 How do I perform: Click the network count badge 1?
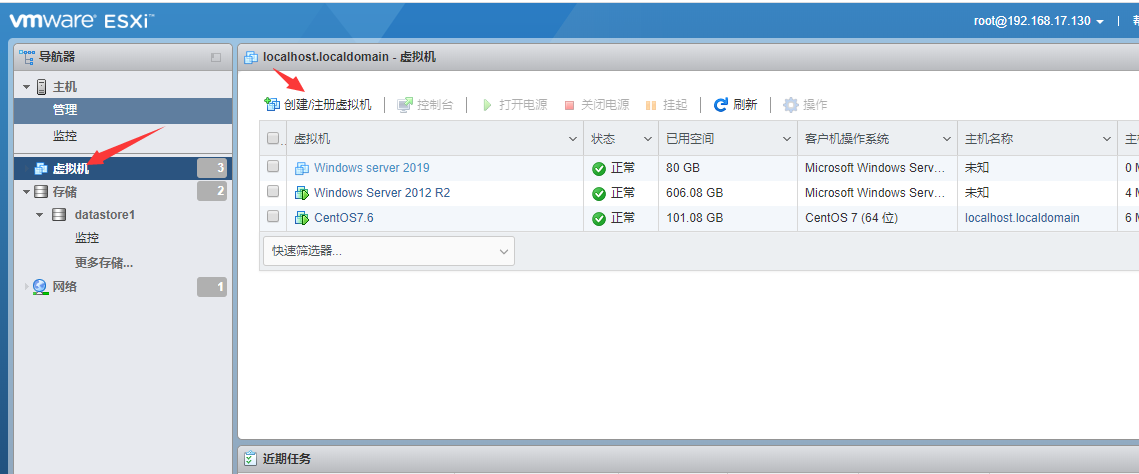coord(212,287)
